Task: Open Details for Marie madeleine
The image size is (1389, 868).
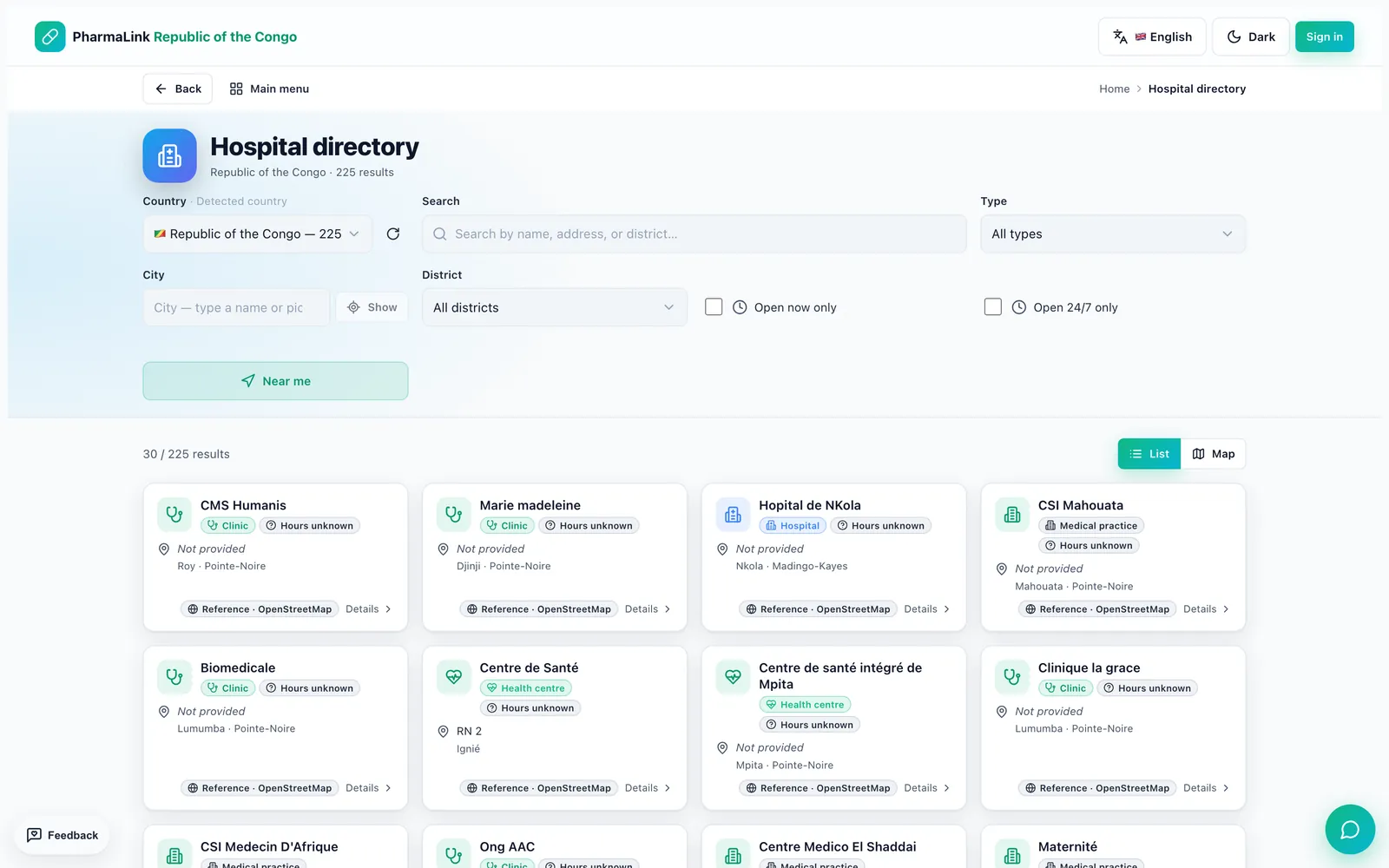Action: click(648, 609)
